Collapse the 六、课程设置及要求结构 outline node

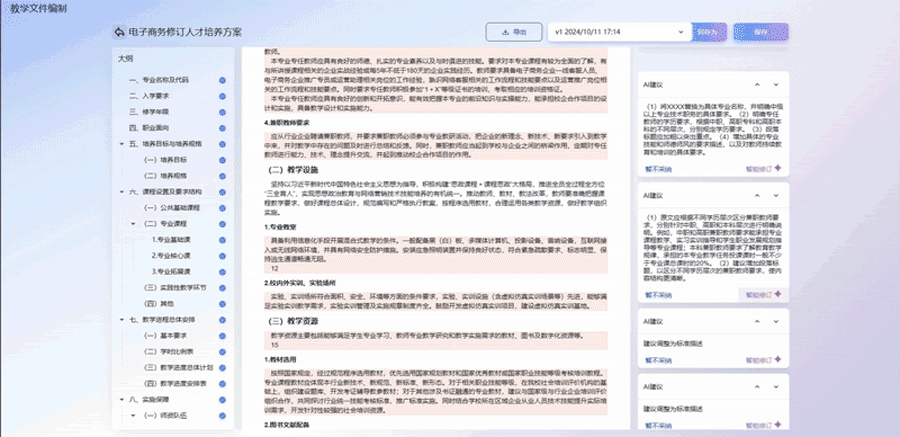[x=121, y=192]
